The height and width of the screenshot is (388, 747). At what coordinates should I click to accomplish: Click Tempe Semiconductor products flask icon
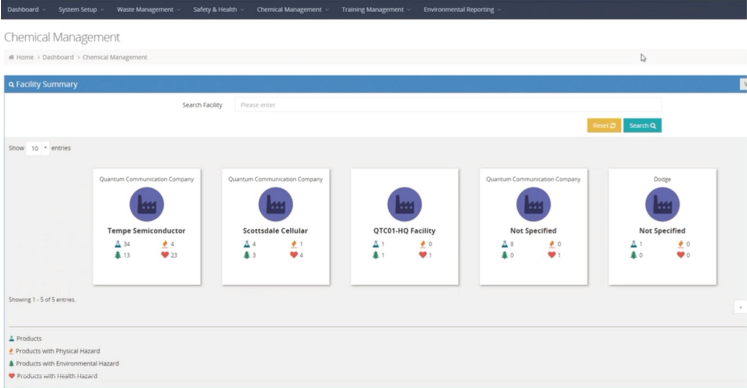click(x=118, y=244)
